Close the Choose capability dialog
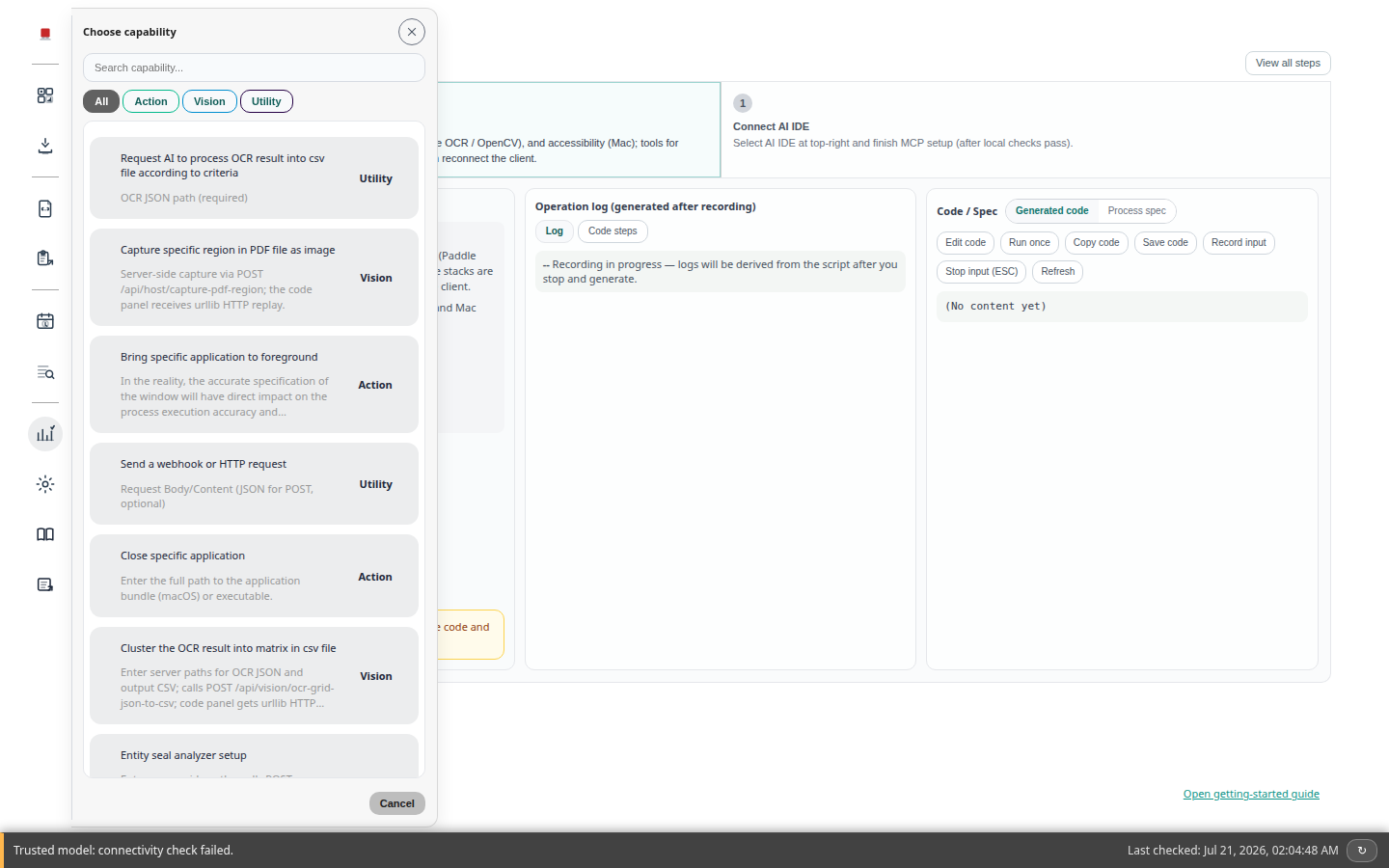 pyautogui.click(x=412, y=32)
